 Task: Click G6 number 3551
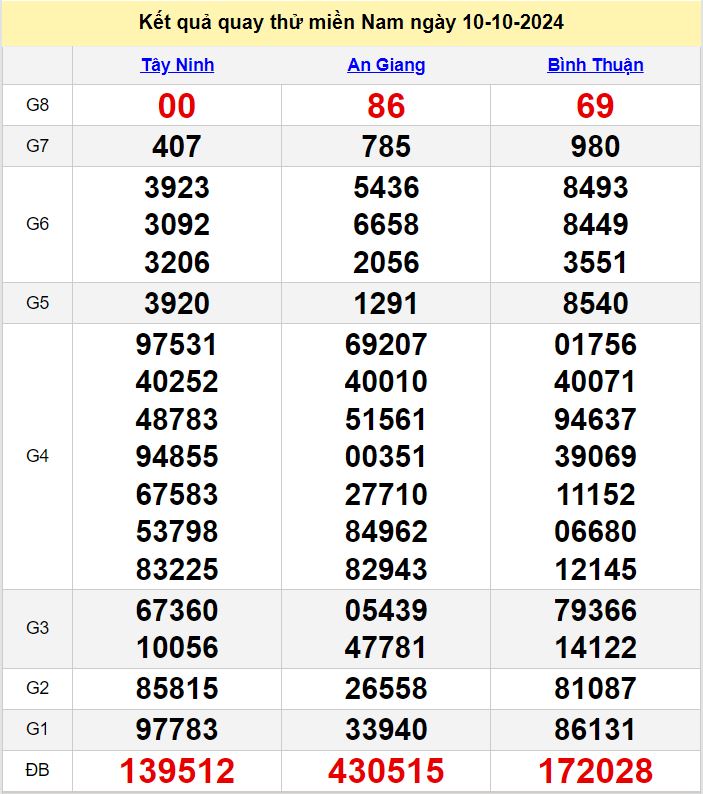click(595, 262)
